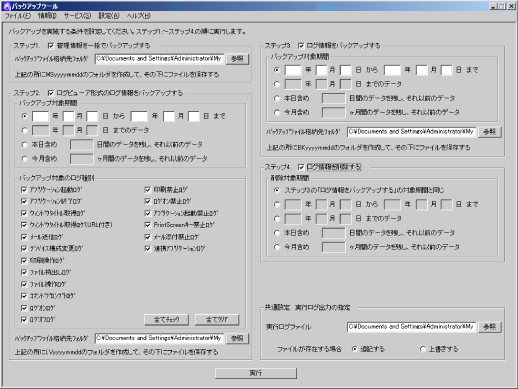Uncheck ウィンドウタイトル取得ログ checkbox without URL
This screenshot has width=518, height=389.
point(24,213)
